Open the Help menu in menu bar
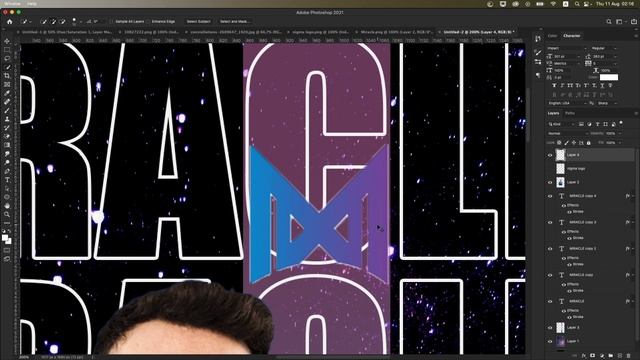640x360 pixels. [31, 4]
